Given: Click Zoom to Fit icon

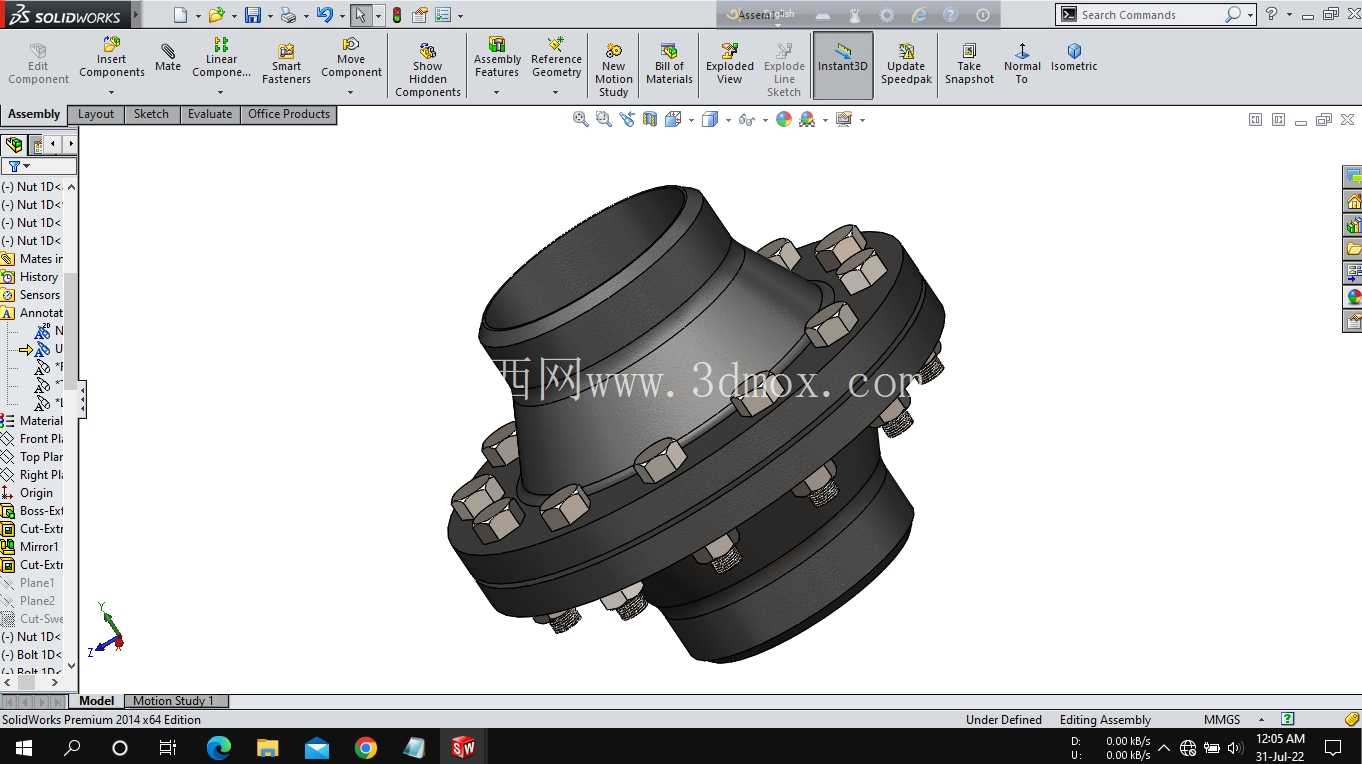Looking at the screenshot, I should [x=580, y=119].
